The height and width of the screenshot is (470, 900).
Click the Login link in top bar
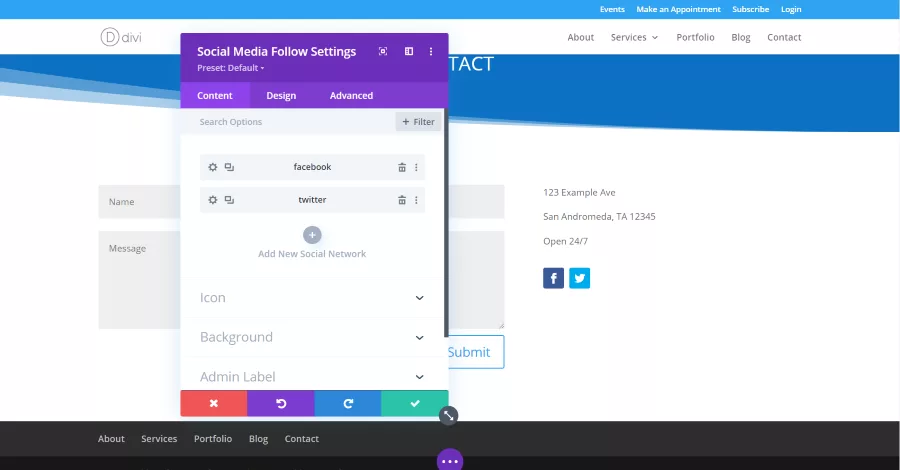(x=791, y=9)
